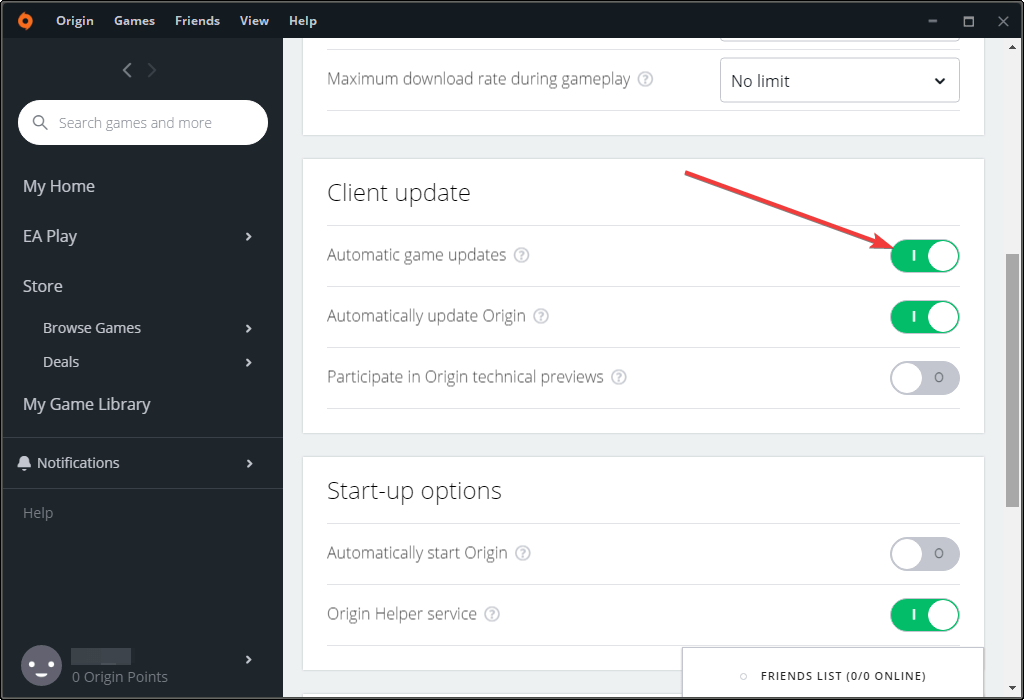Click the back navigation arrow

click(126, 70)
